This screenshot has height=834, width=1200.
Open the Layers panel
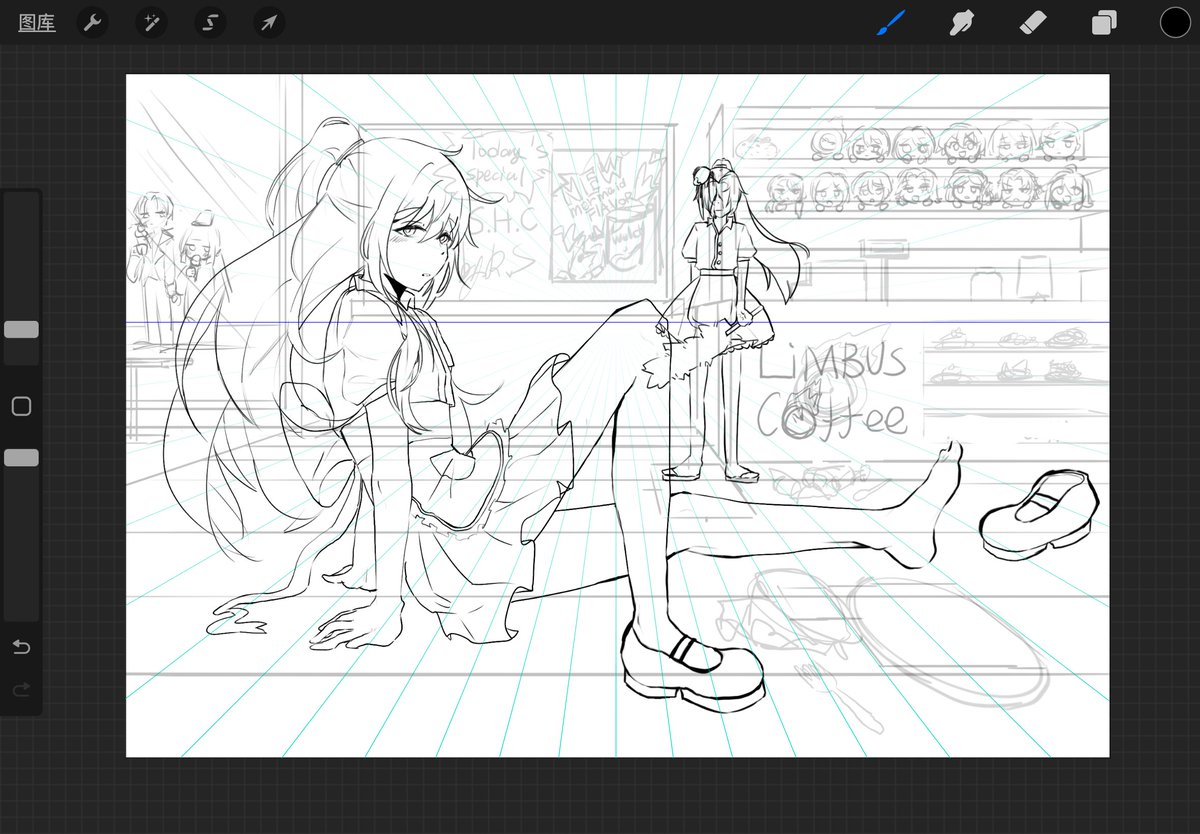(x=1104, y=23)
